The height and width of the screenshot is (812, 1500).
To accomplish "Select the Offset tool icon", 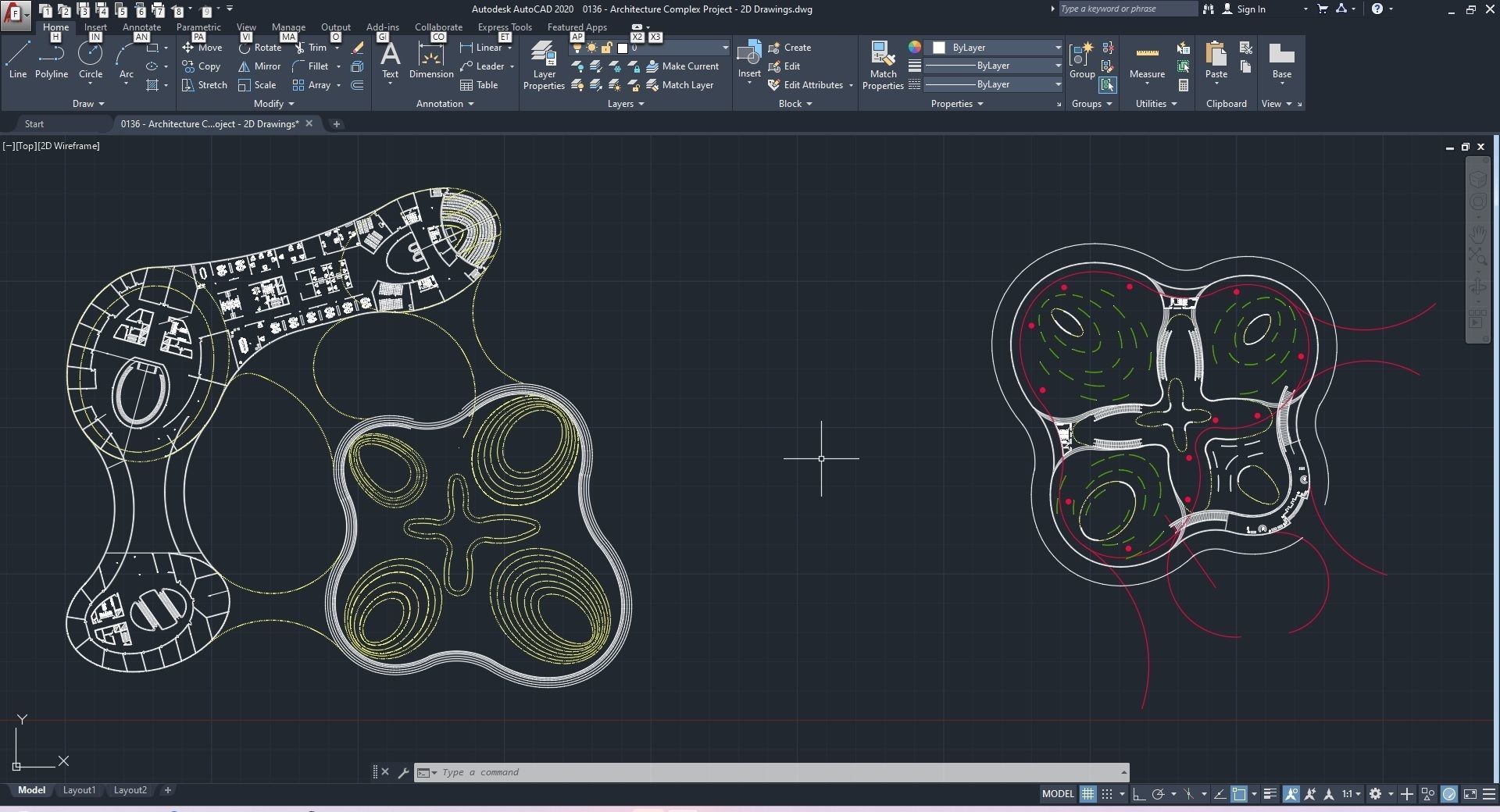I will (358, 85).
